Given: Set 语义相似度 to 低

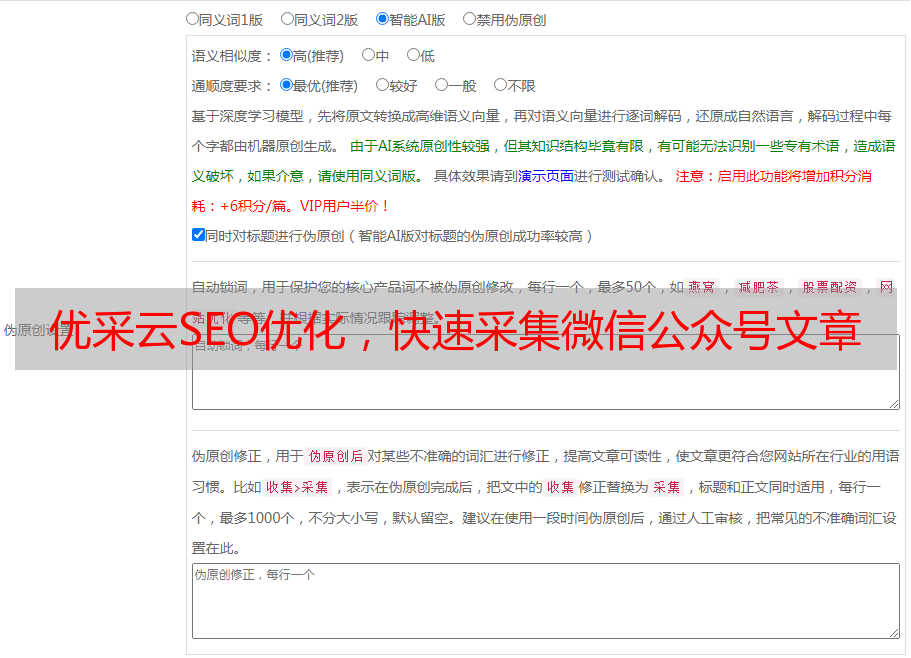Looking at the screenshot, I should click(413, 55).
